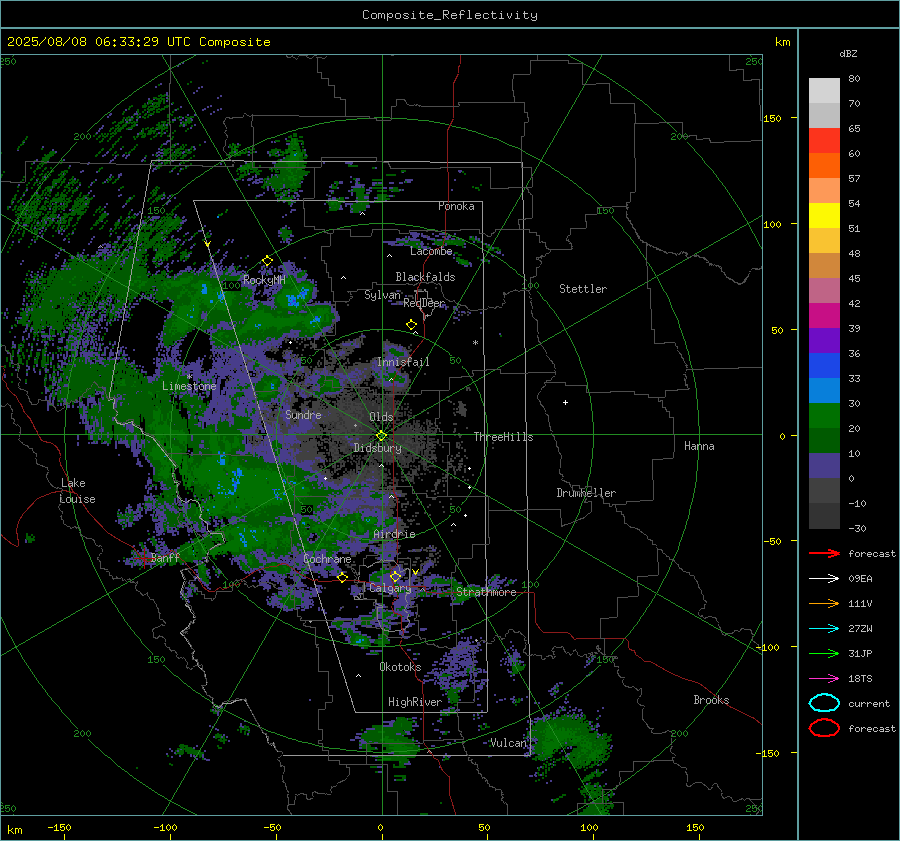Click the current legend label
Screen dimensions: 900x841
click(869, 704)
